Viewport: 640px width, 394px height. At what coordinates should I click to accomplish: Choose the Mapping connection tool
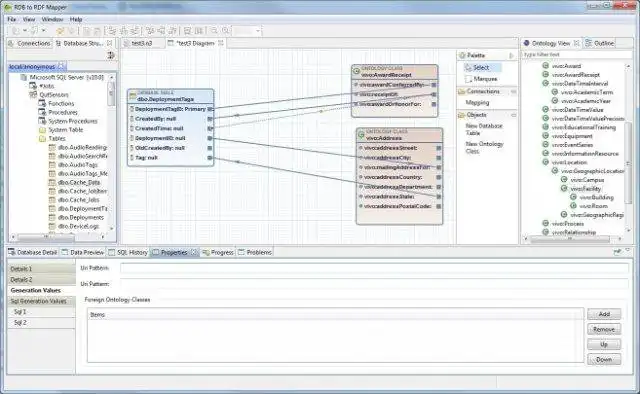click(x=477, y=102)
